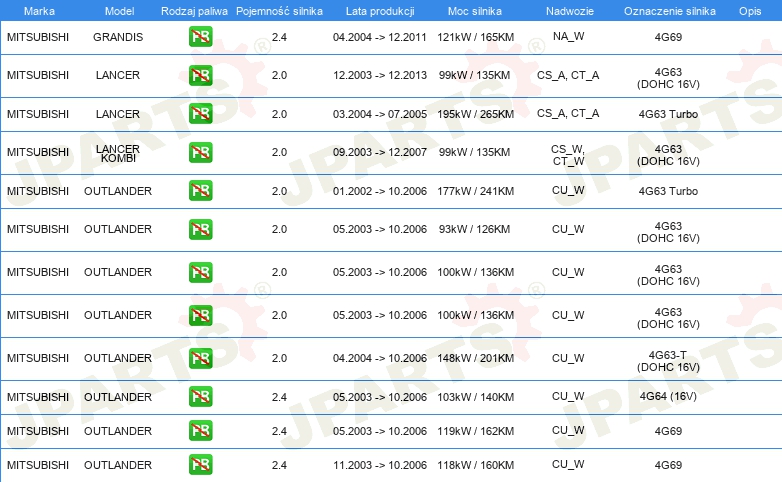Click the Rodzaj paliwa column header
Image resolution: width=782 pixels, height=482 pixels.
(194, 11)
